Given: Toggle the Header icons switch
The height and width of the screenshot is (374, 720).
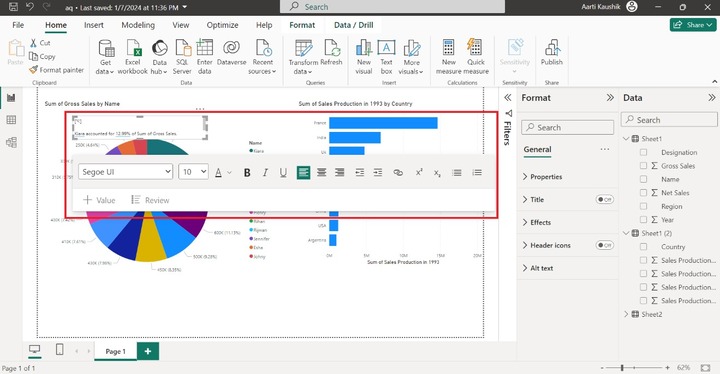Looking at the screenshot, I should pos(604,245).
